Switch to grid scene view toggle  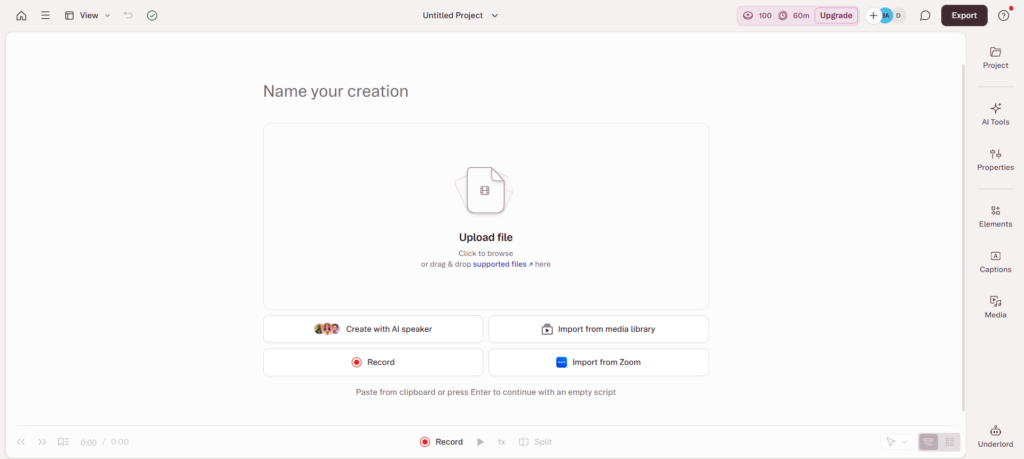click(950, 442)
